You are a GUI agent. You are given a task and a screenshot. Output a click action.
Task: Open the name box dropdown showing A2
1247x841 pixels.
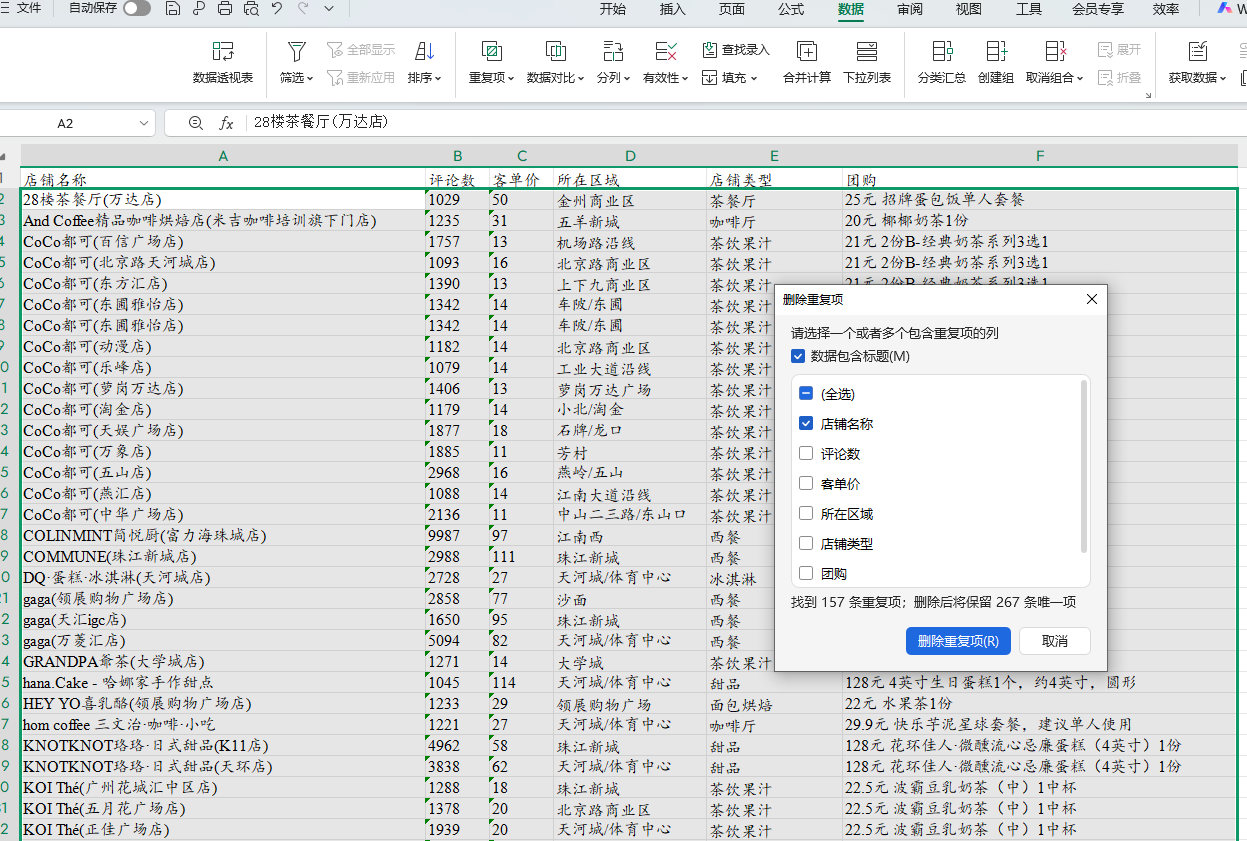click(144, 123)
